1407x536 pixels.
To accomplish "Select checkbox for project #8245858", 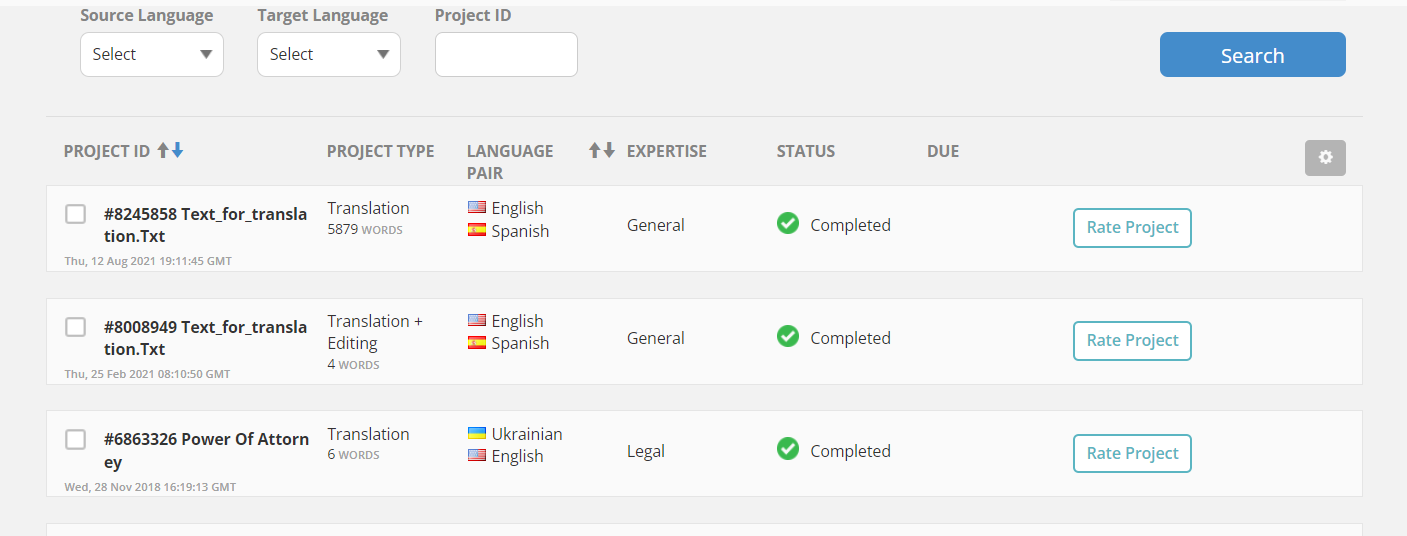I will [x=75, y=214].
